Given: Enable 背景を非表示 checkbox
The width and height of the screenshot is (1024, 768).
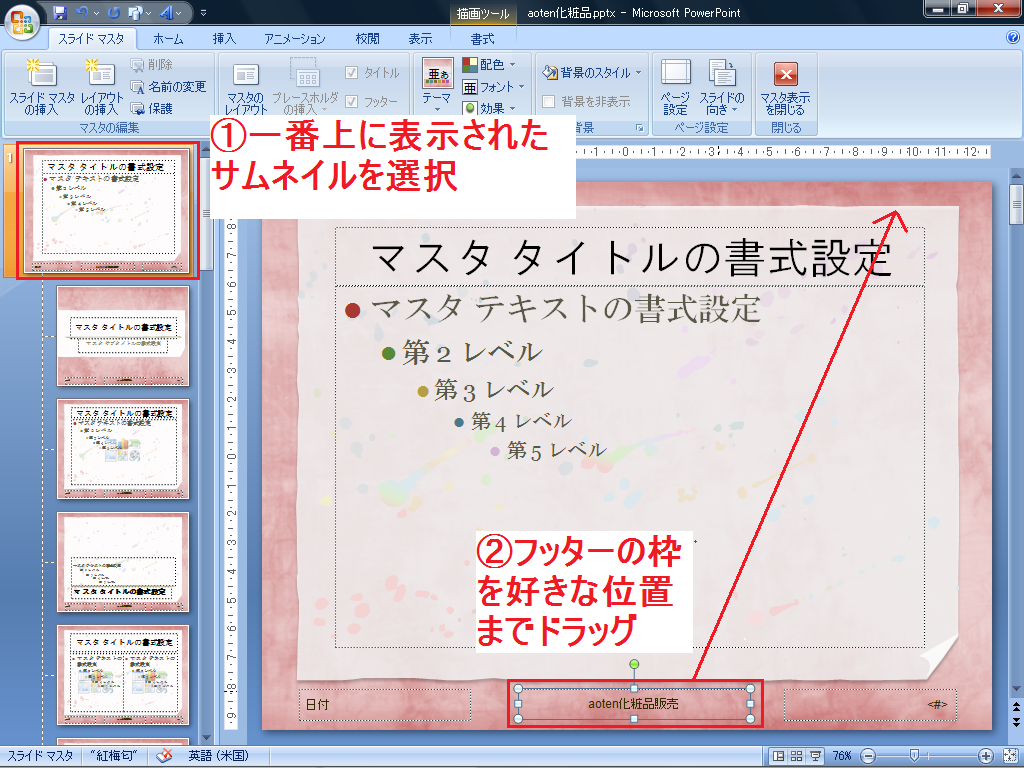Looking at the screenshot, I should [549, 101].
